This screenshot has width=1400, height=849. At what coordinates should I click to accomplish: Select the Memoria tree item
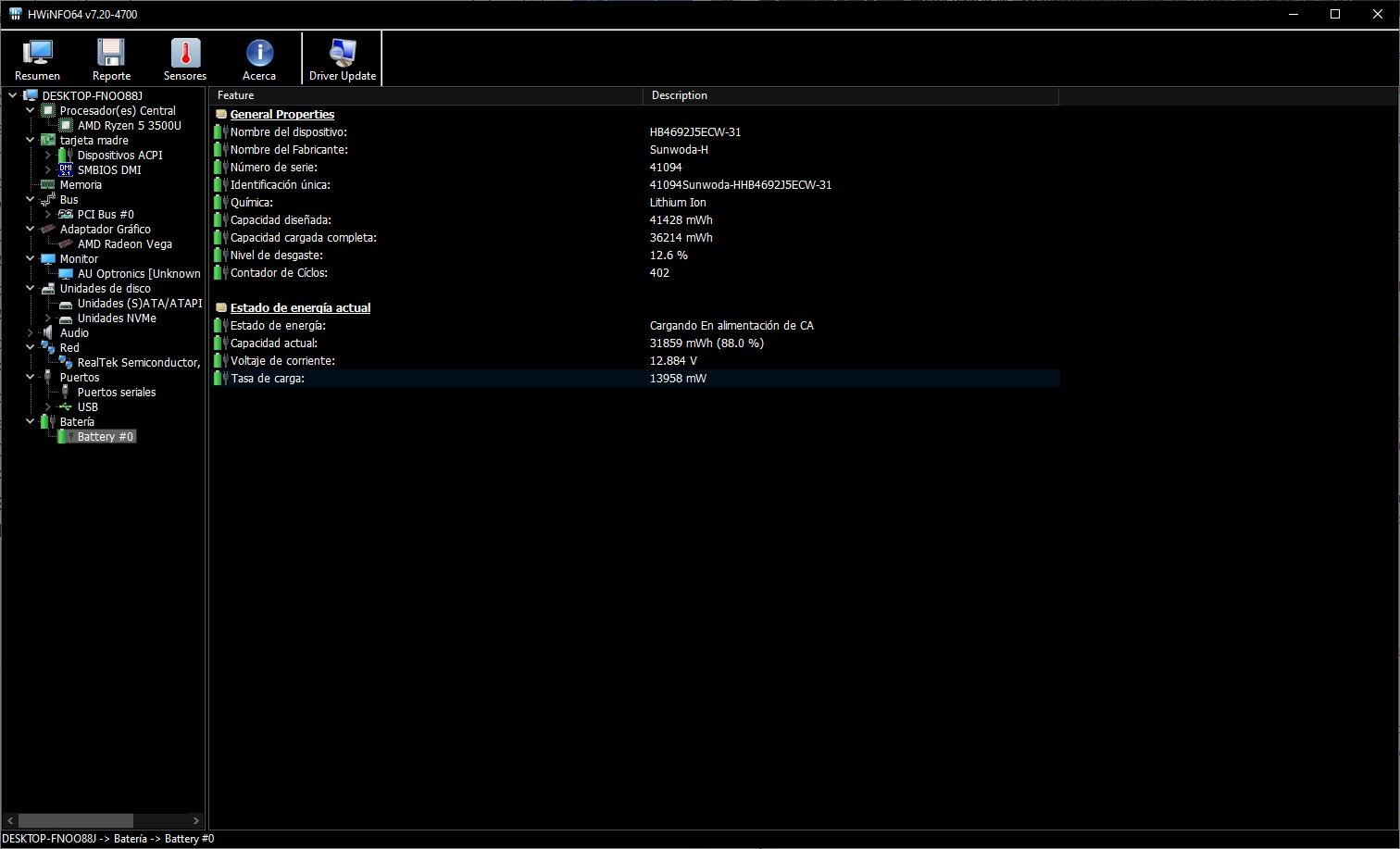(81, 184)
